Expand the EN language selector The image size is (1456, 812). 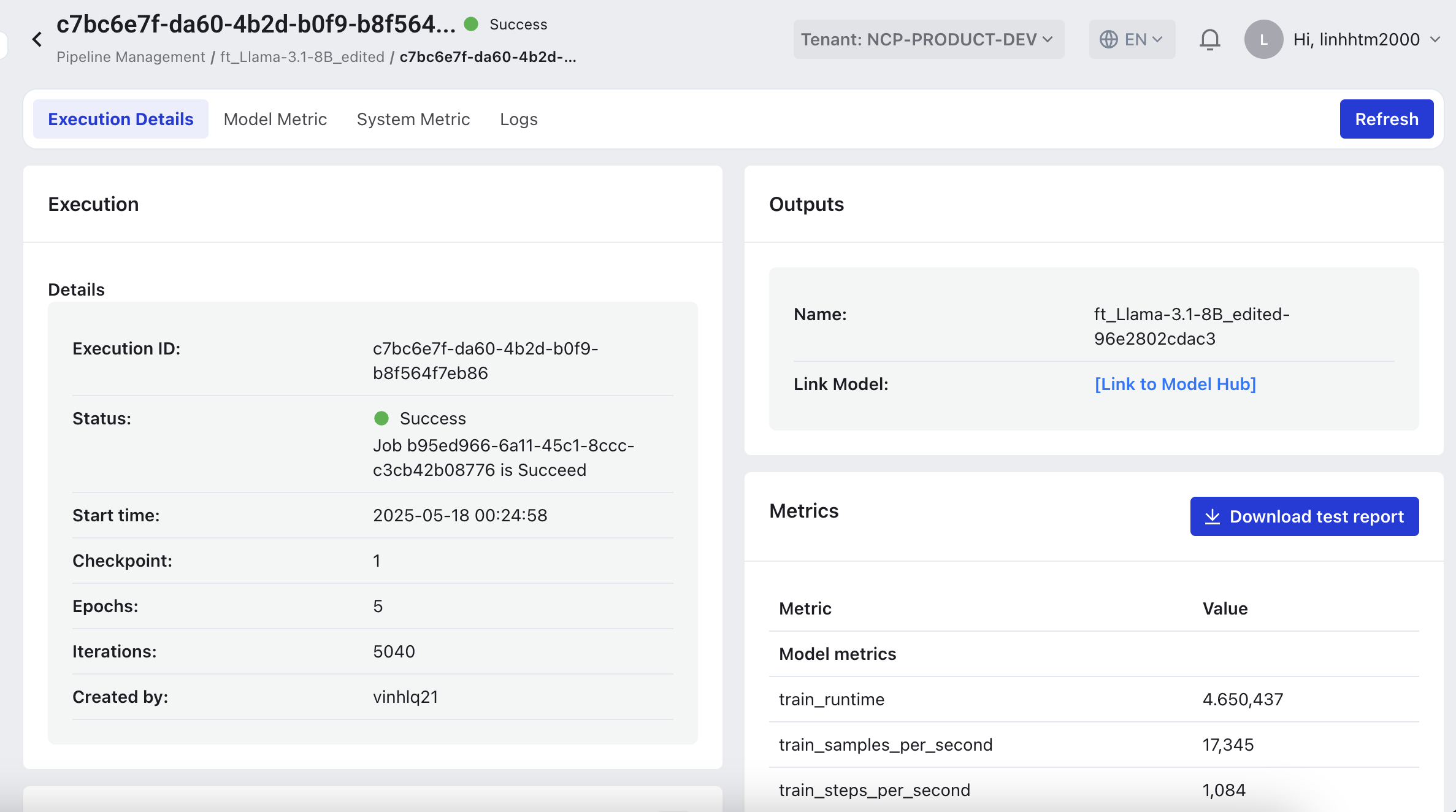point(1132,40)
